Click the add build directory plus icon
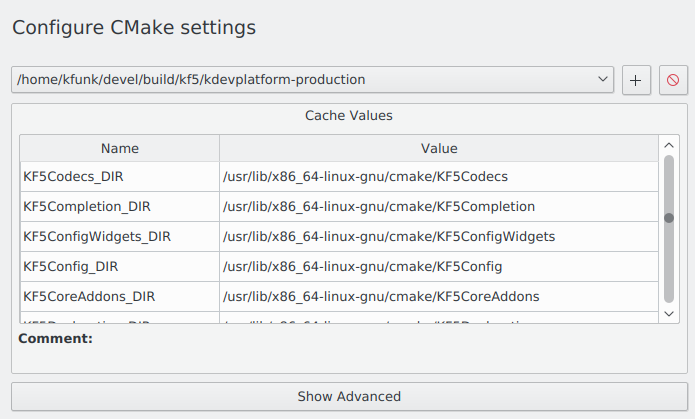This screenshot has width=695, height=419. [x=636, y=80]
